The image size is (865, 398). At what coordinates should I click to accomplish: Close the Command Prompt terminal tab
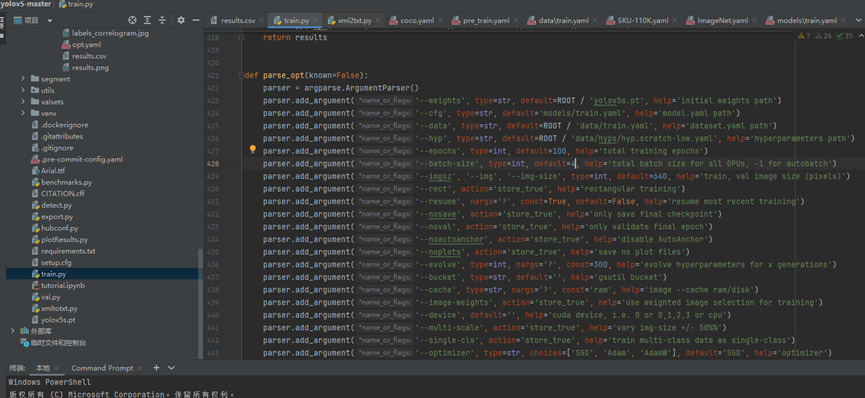coord(140,368)
